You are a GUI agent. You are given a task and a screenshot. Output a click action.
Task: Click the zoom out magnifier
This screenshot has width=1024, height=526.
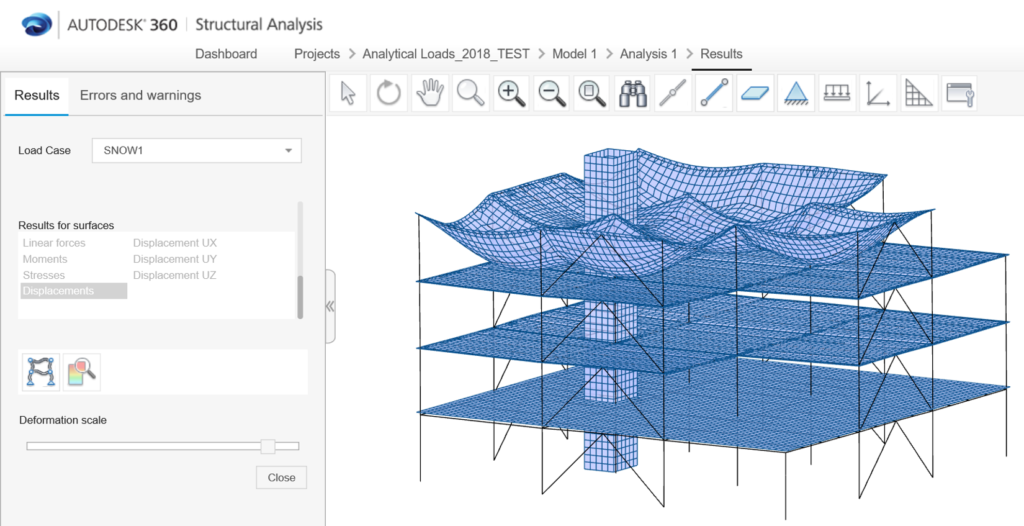550,94
